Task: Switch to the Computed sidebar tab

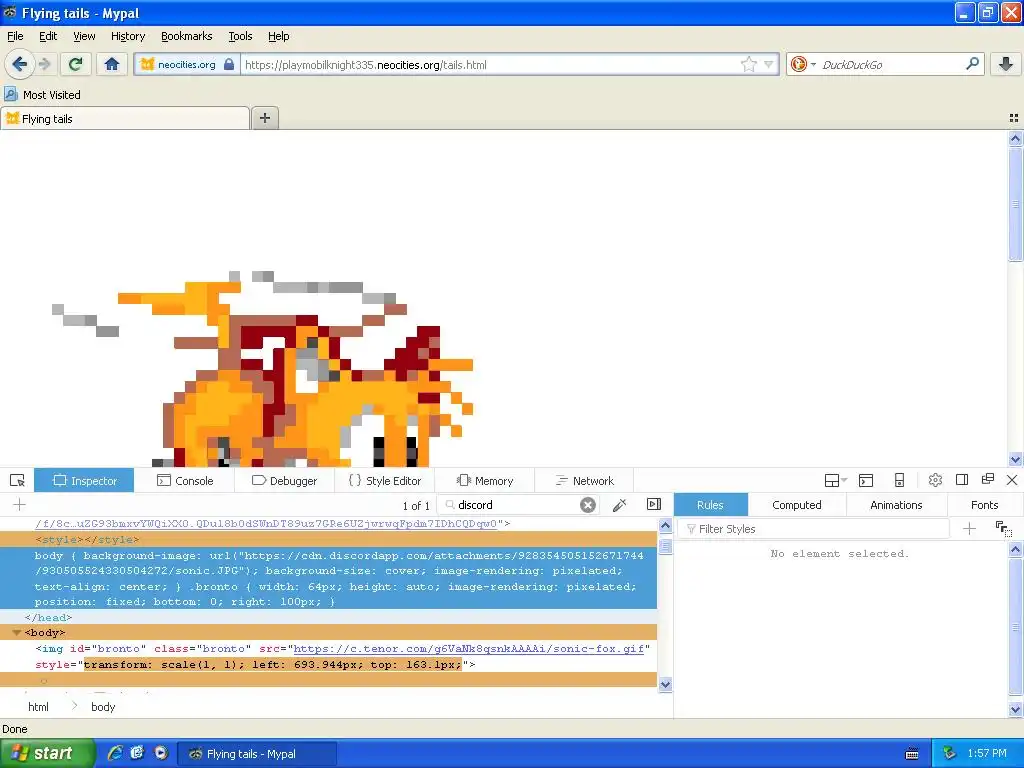Action: [x=797, y=505]
